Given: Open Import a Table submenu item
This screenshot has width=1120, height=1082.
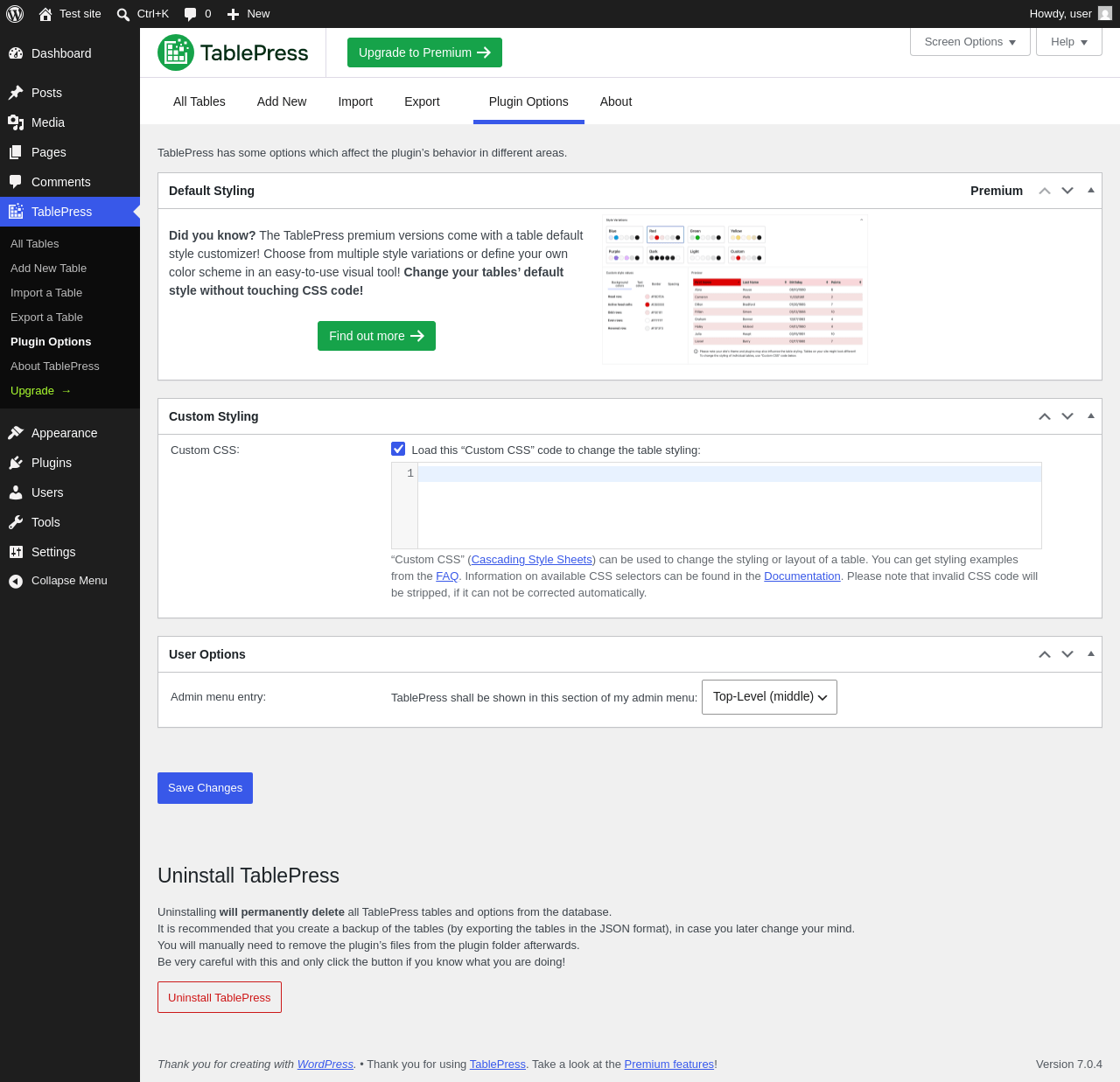Looking at the screenshot, I should point(46,293).
